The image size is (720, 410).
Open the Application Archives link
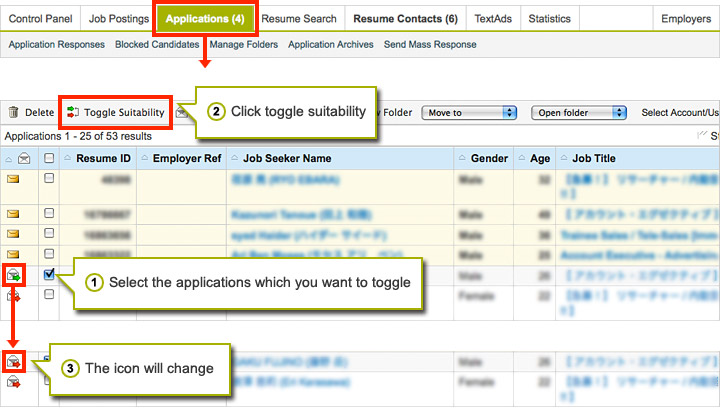click(x=331, y=45)
